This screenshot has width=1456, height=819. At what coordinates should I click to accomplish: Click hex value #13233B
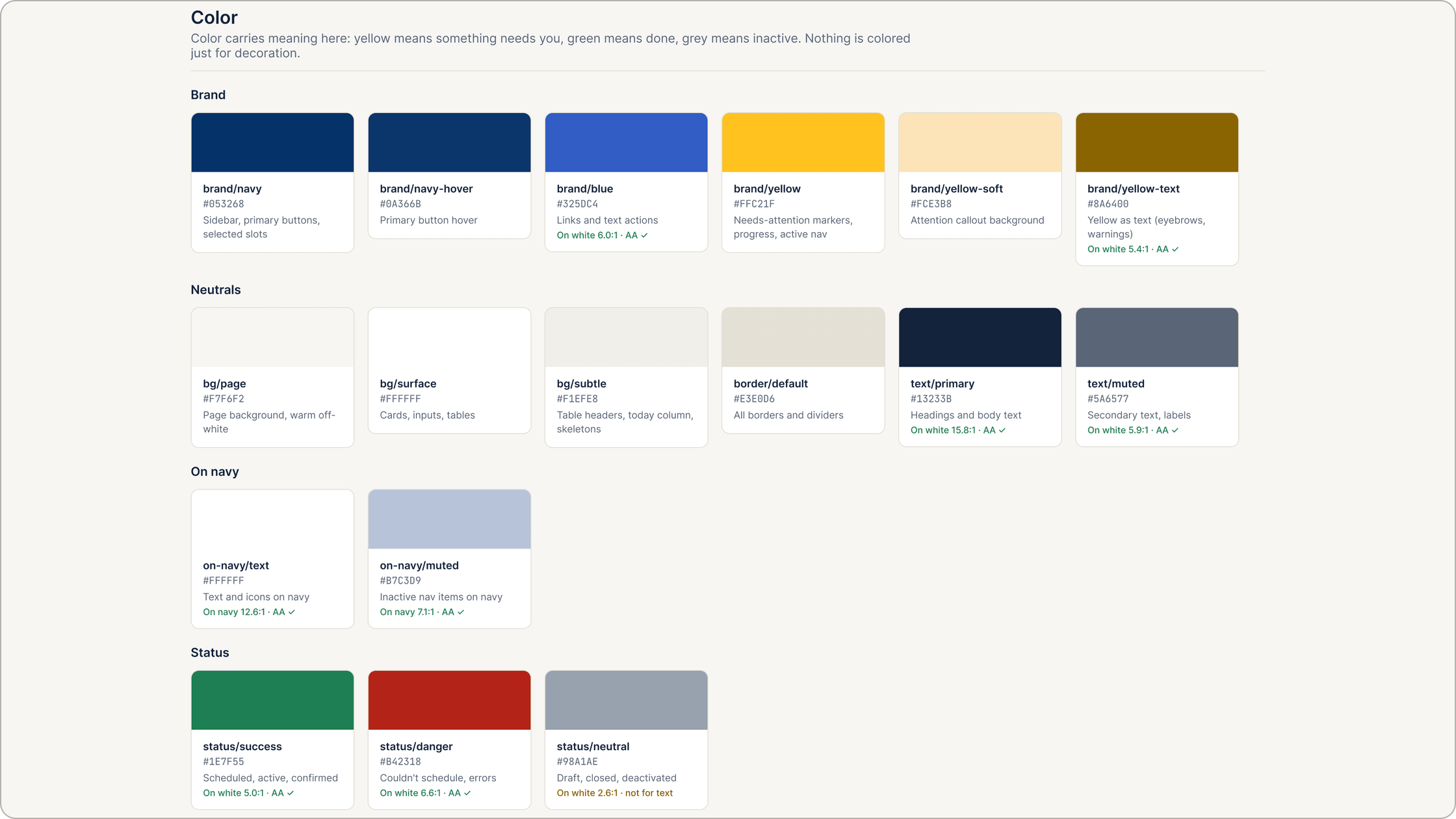[x=931, y=399]
